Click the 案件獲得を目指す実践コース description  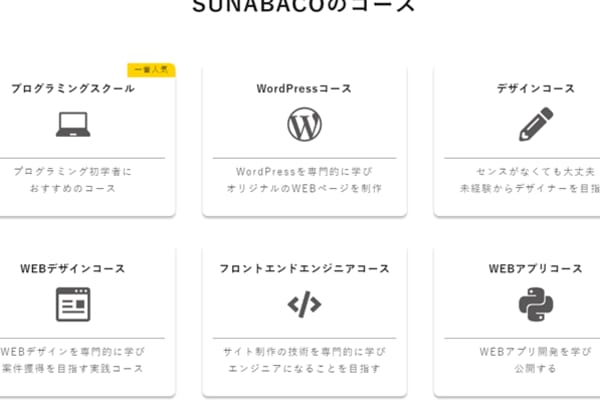[x=72, y=368]
